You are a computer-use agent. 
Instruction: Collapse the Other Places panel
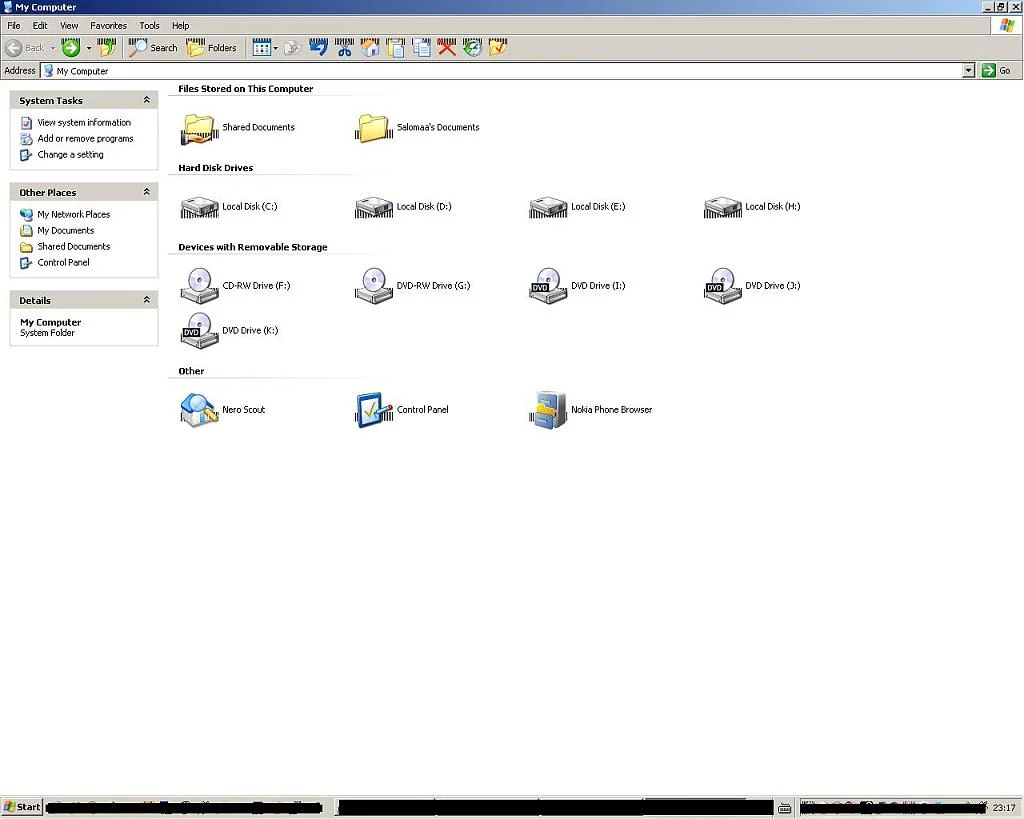147,192
